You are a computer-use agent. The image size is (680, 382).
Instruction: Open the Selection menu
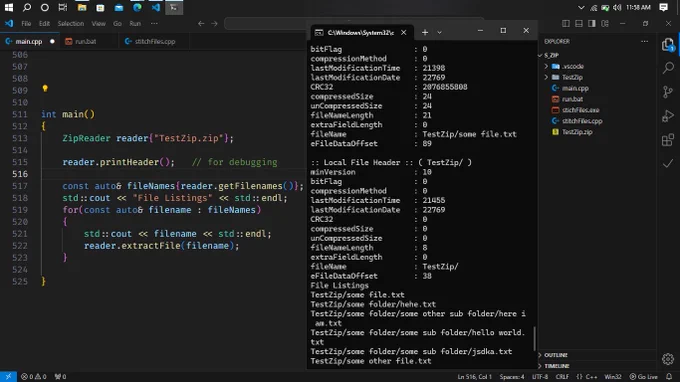pos(71,23)
